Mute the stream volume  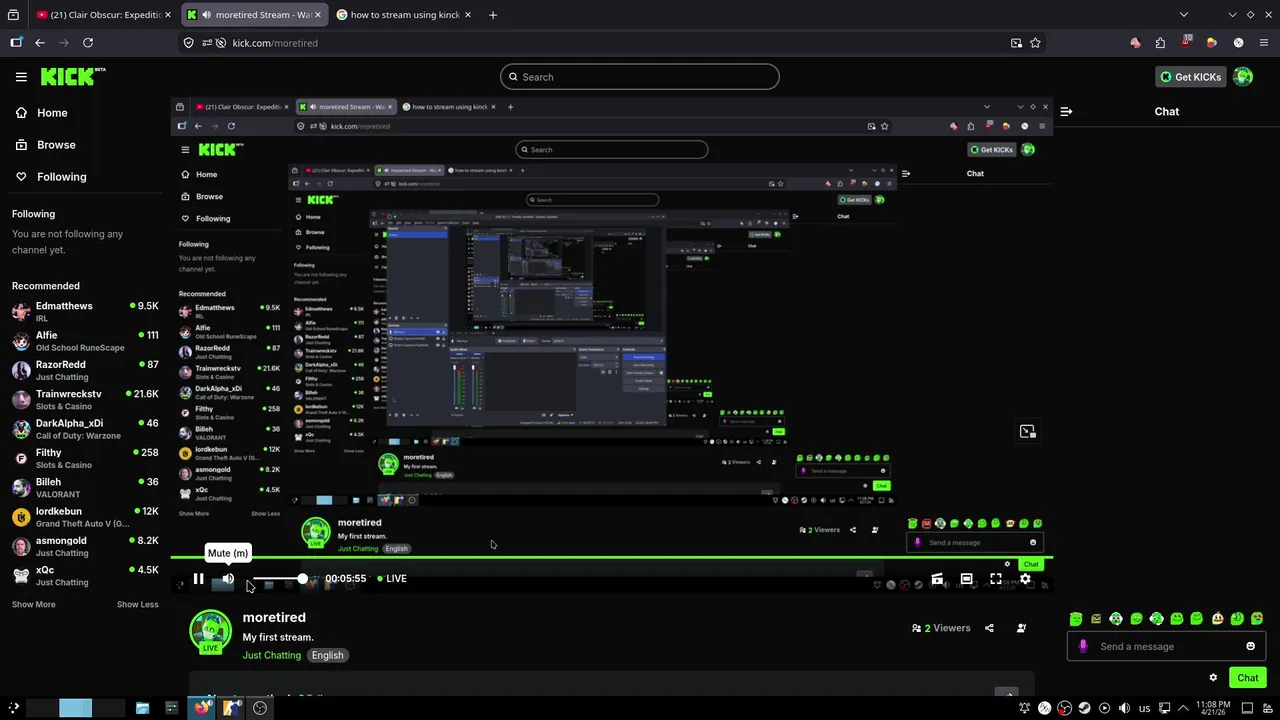click(228, 578)
